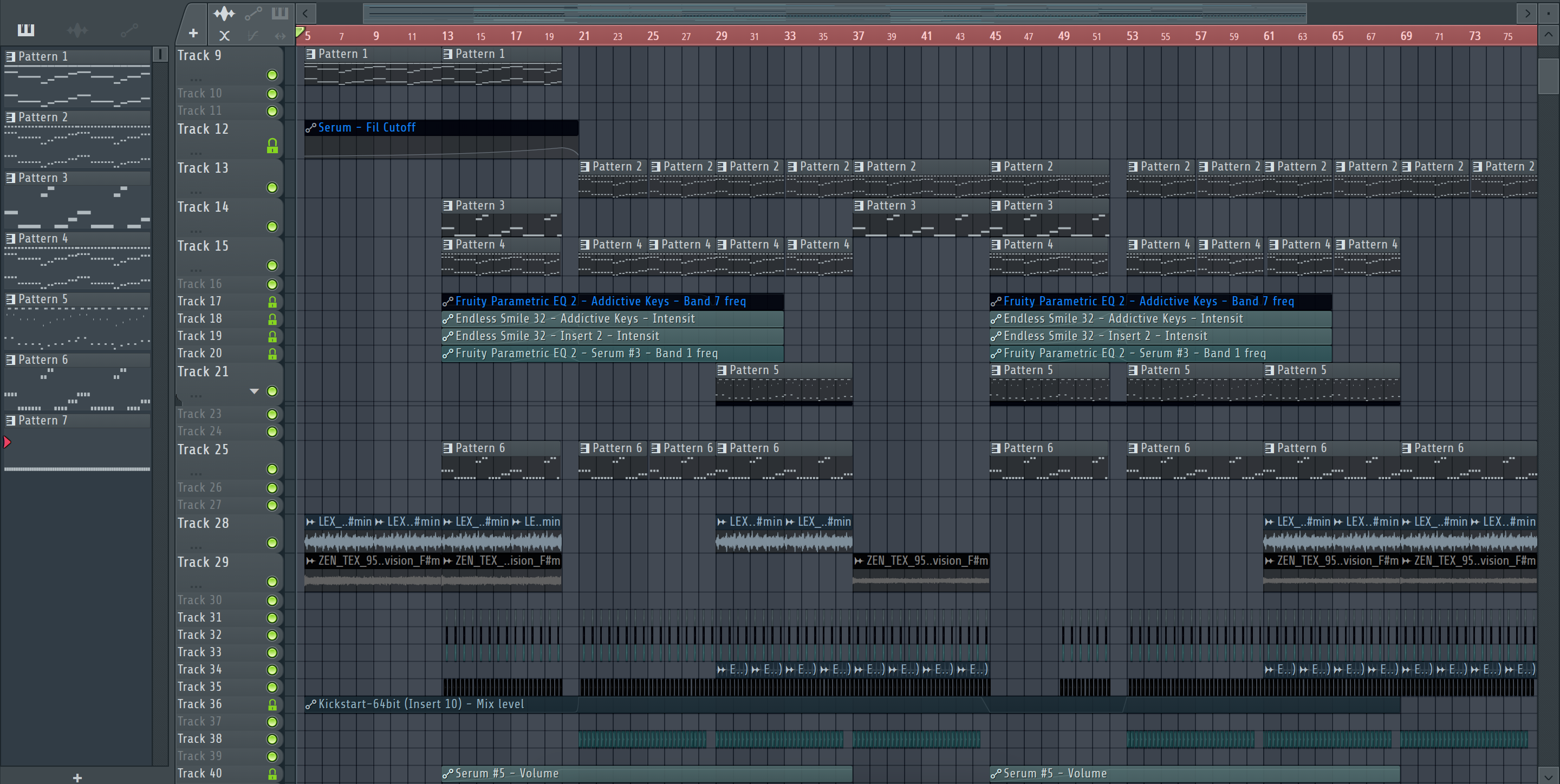Click the lock icon on Track 40
This screenshot has height=784, width=1560.
(272, 774)
